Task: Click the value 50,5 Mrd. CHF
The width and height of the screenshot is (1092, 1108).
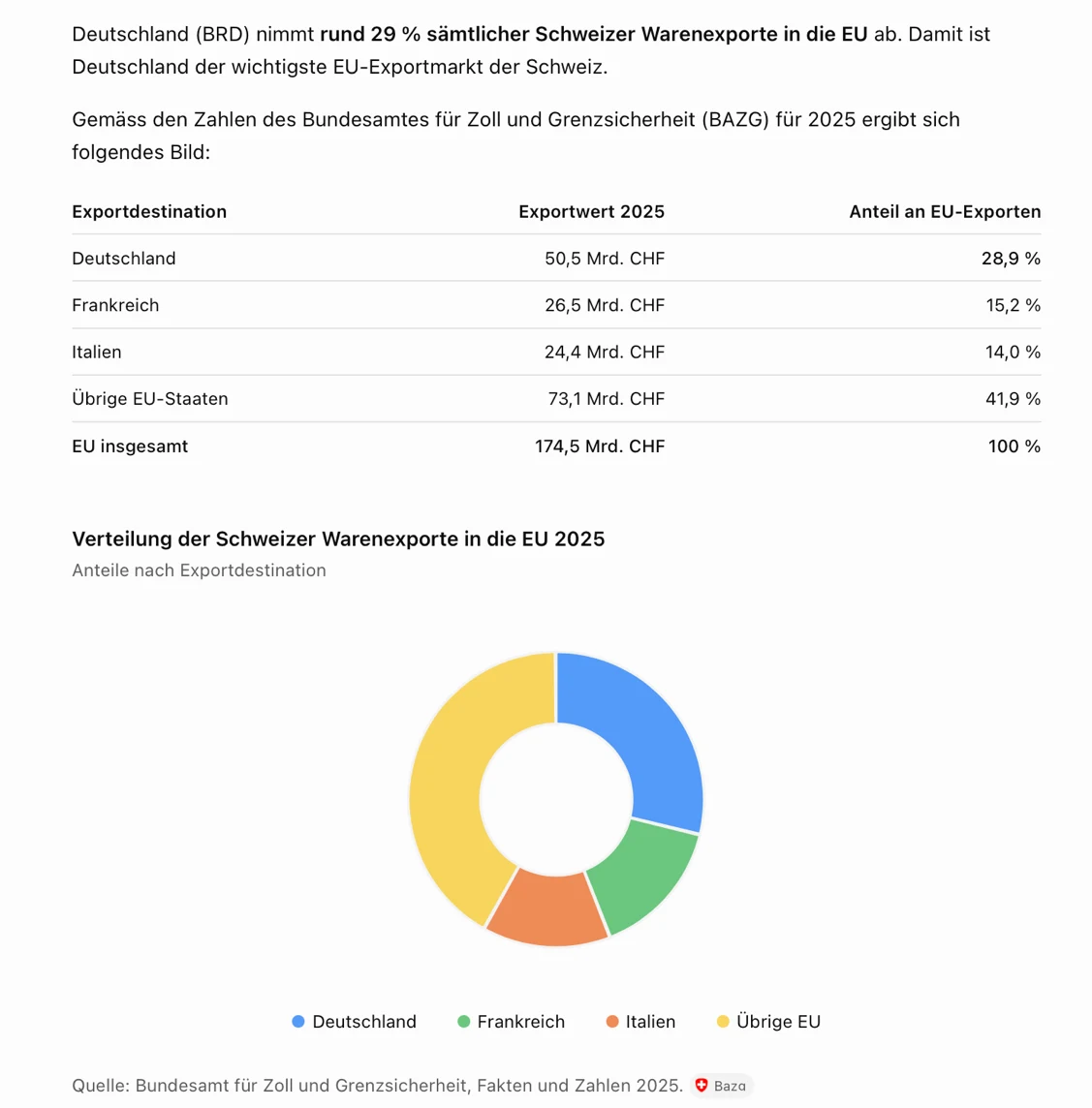Action: click(605, 259)
